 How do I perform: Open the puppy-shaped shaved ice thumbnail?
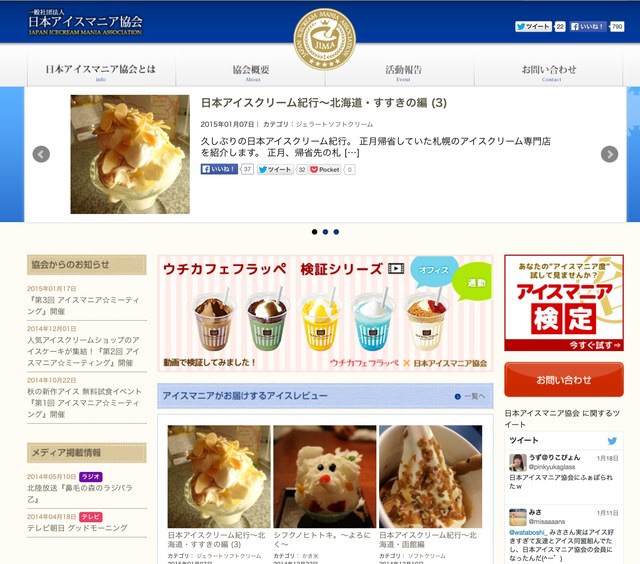point(325,477)
